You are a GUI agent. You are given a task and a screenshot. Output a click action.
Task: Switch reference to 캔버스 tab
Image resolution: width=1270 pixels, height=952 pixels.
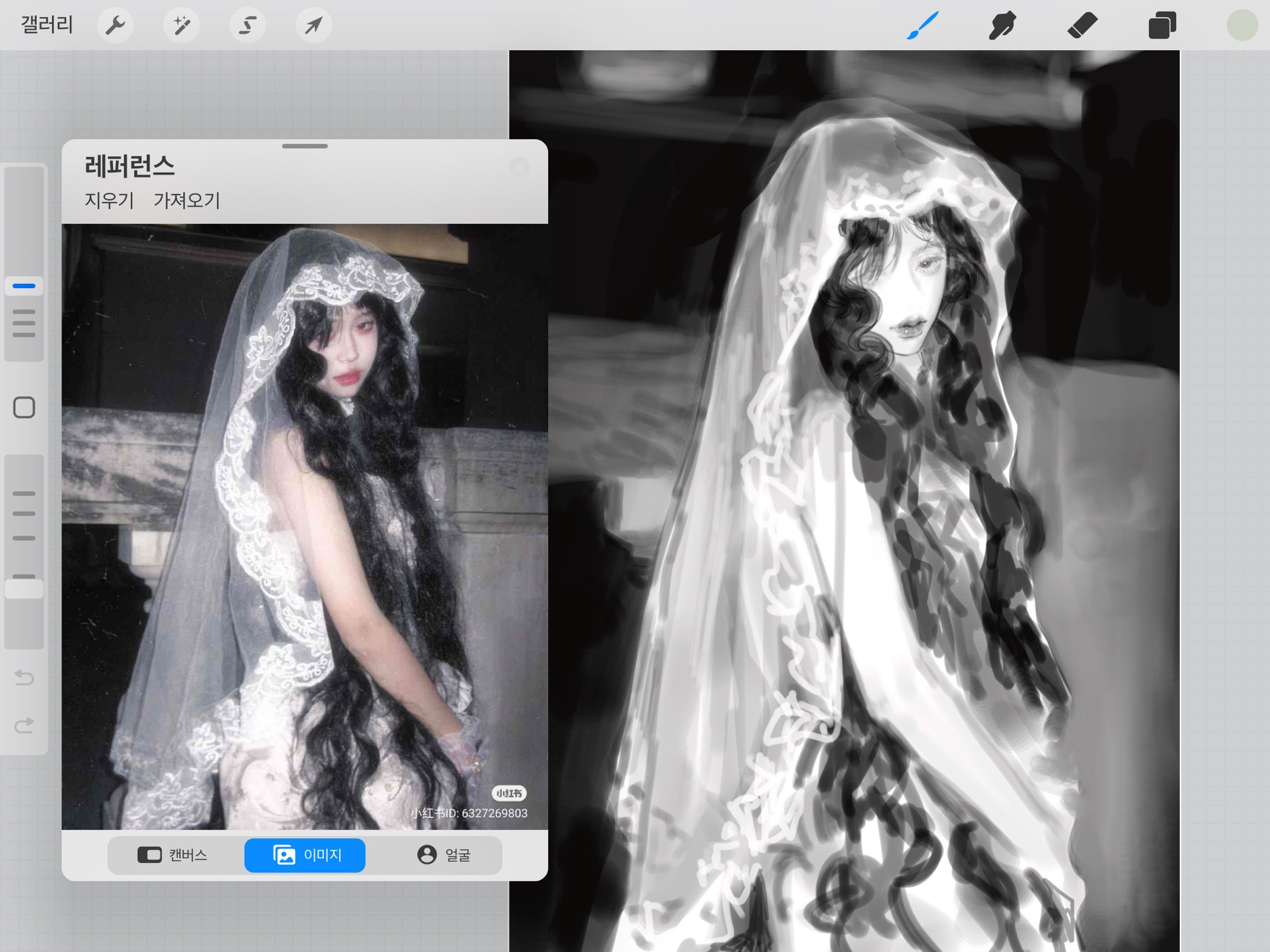coord(173,855)
